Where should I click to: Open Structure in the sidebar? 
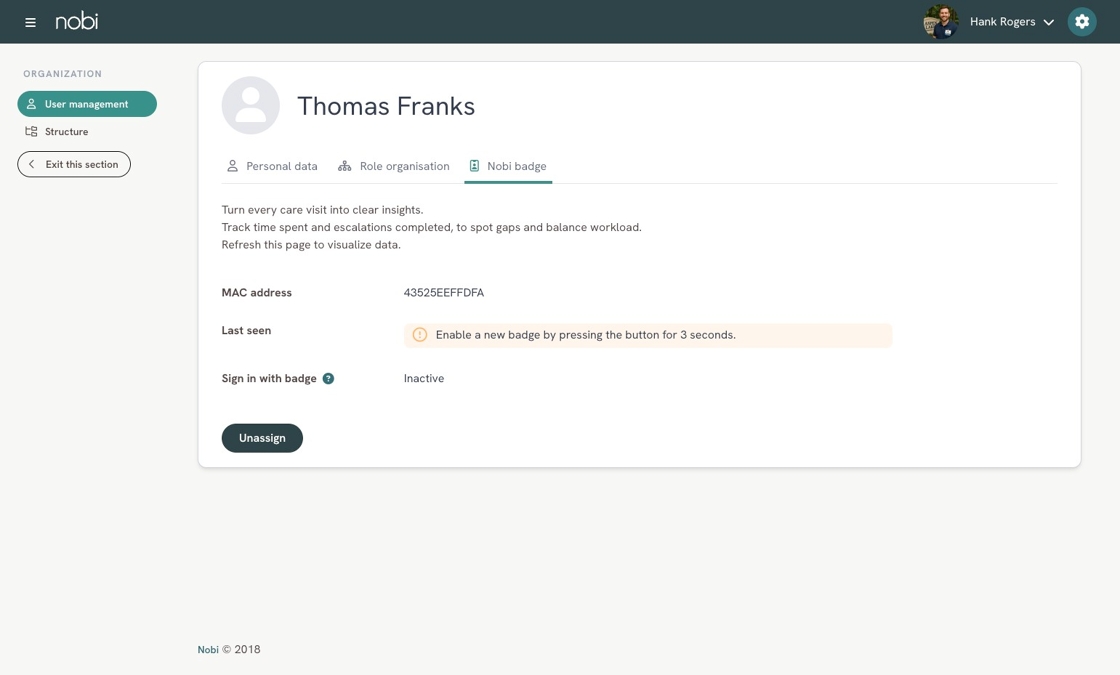click(66, 132)
